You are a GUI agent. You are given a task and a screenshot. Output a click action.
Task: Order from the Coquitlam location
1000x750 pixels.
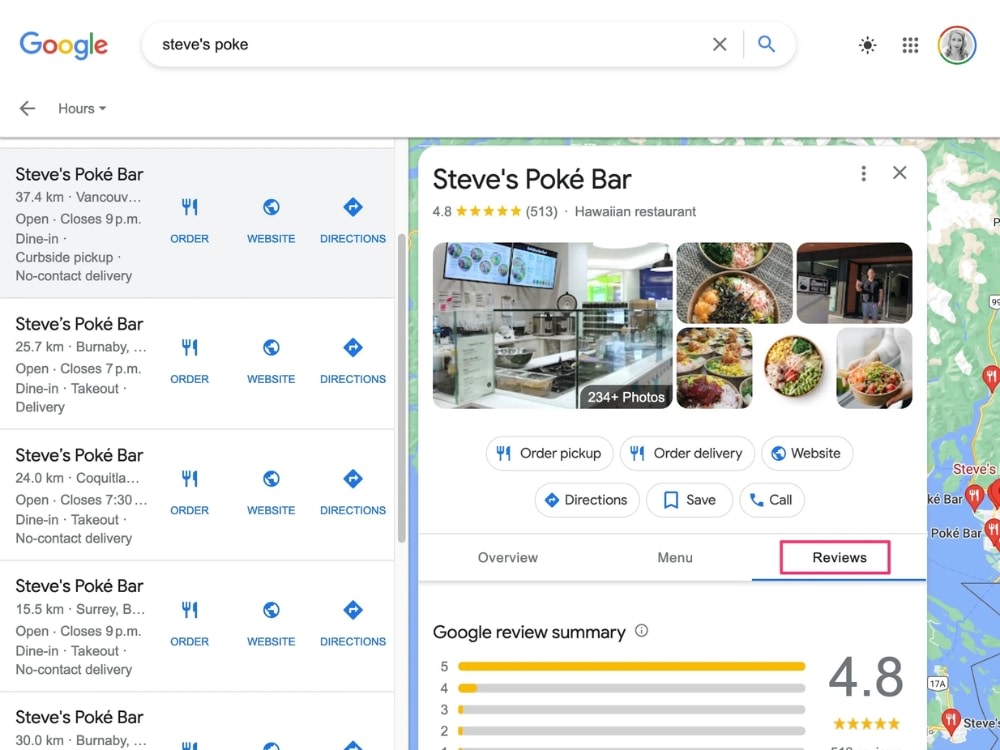(x=189, y=492)
